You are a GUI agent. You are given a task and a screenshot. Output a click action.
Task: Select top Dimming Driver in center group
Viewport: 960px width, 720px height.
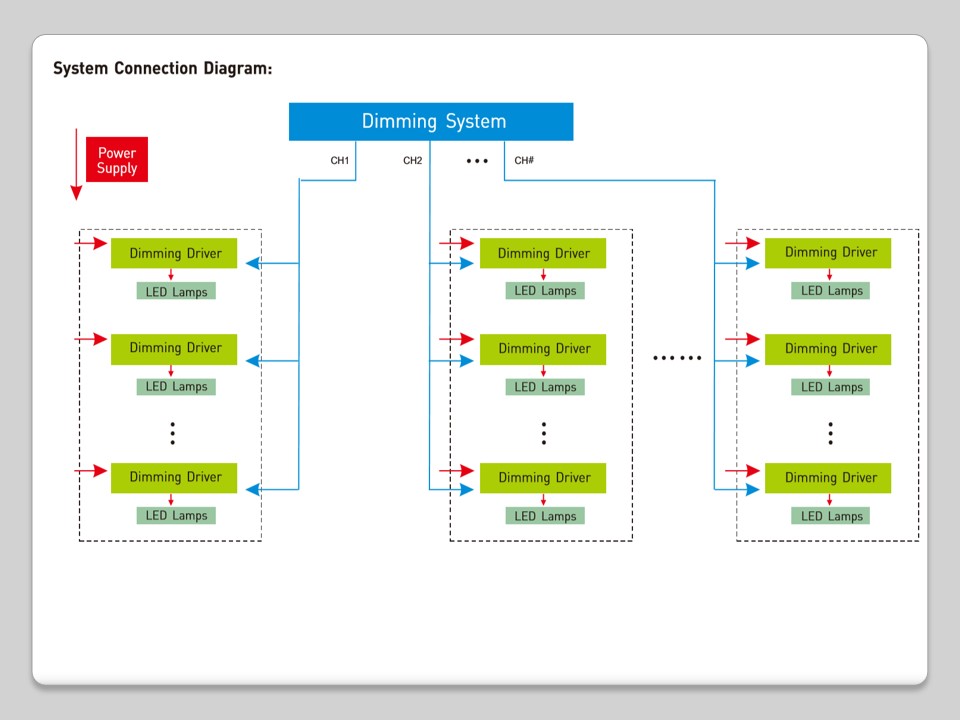[x=544, y=254]
